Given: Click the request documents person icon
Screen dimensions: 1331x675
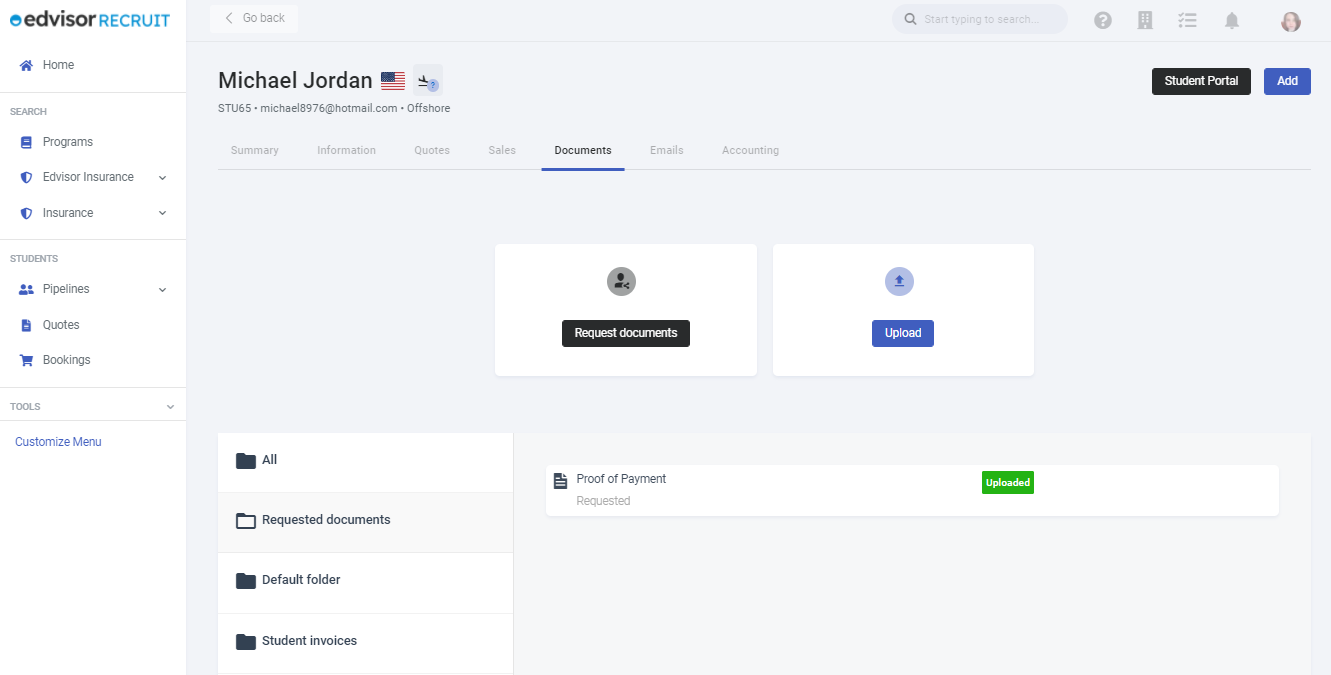Looking at the screenshot, I should 622,282.
